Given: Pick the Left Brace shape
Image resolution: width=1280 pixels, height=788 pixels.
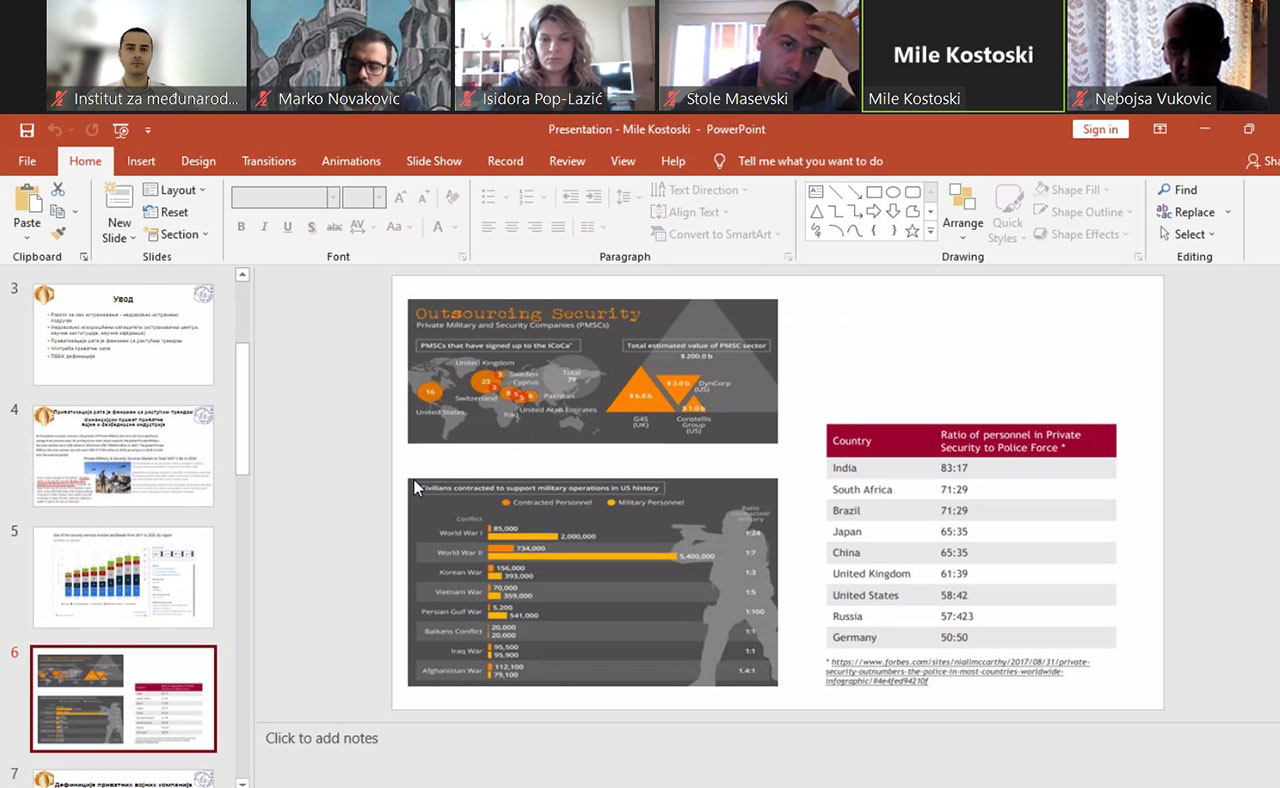Looking at the screenshot, I should click(874, 231).
